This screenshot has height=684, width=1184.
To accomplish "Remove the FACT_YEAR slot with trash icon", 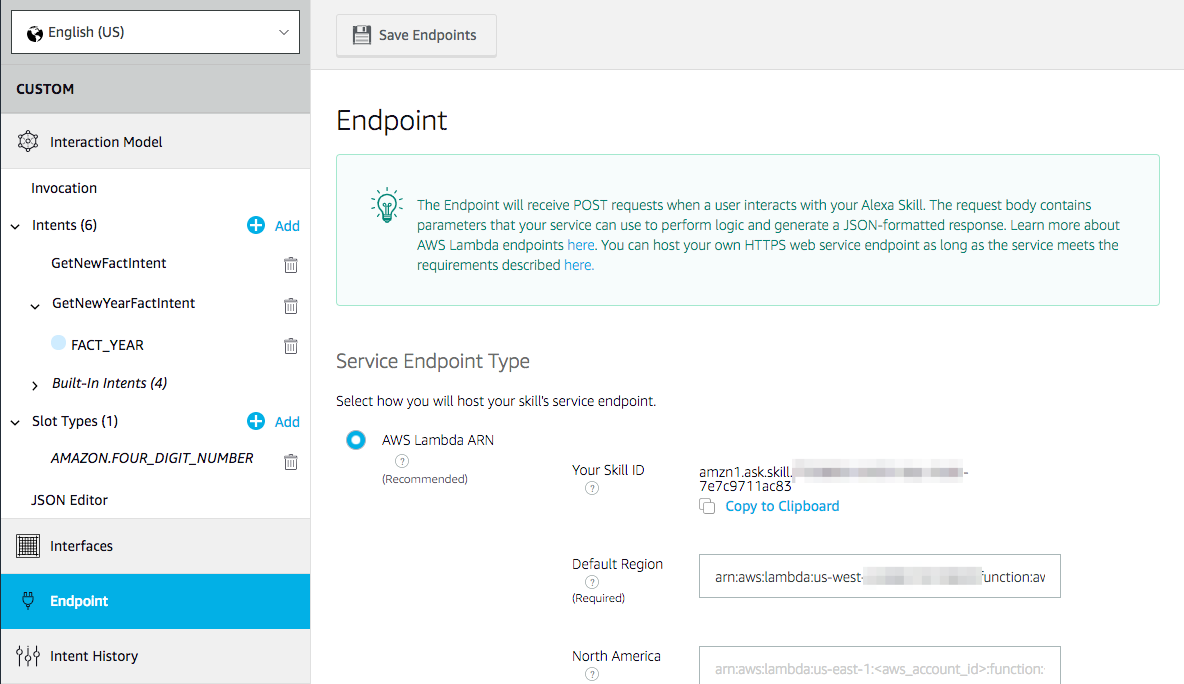I will 291,346.
